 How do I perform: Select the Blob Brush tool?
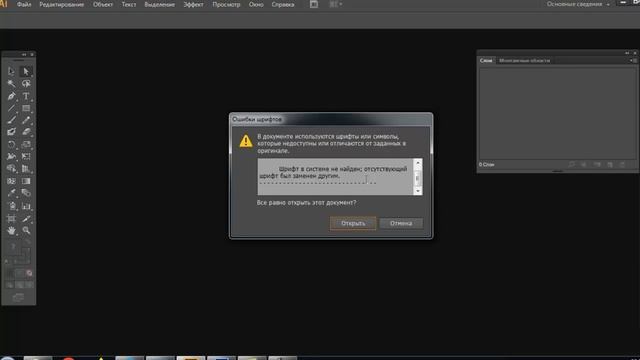[11, 132]
